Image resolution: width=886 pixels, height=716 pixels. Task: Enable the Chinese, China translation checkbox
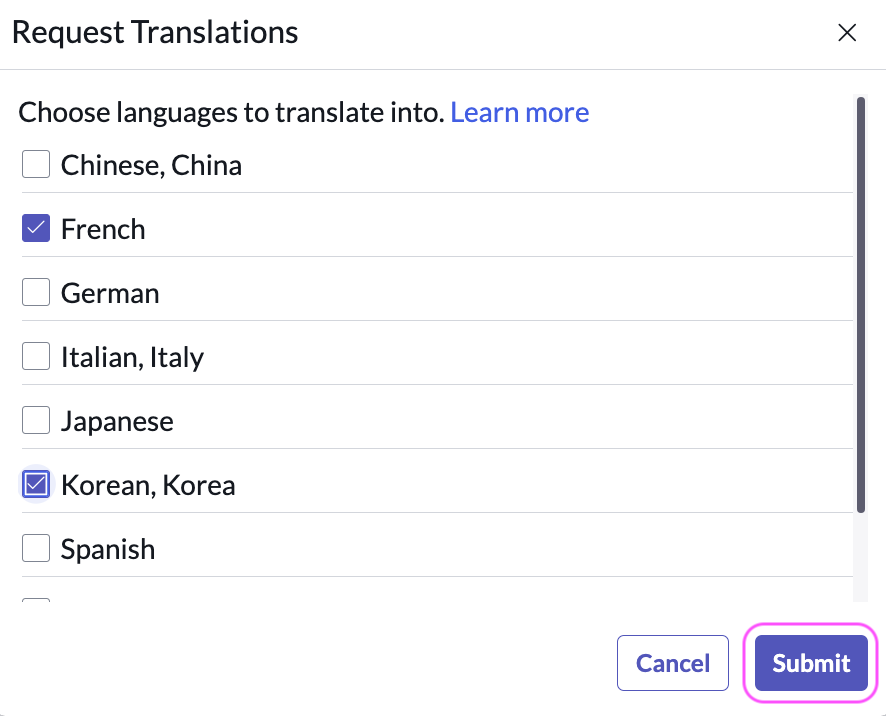pos(35,163)
